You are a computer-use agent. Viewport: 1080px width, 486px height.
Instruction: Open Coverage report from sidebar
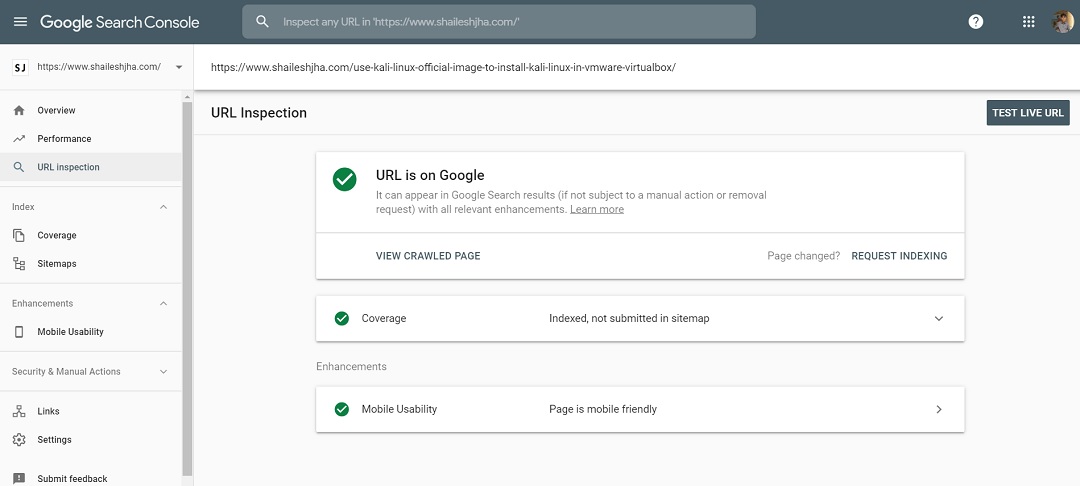point(56,235)
